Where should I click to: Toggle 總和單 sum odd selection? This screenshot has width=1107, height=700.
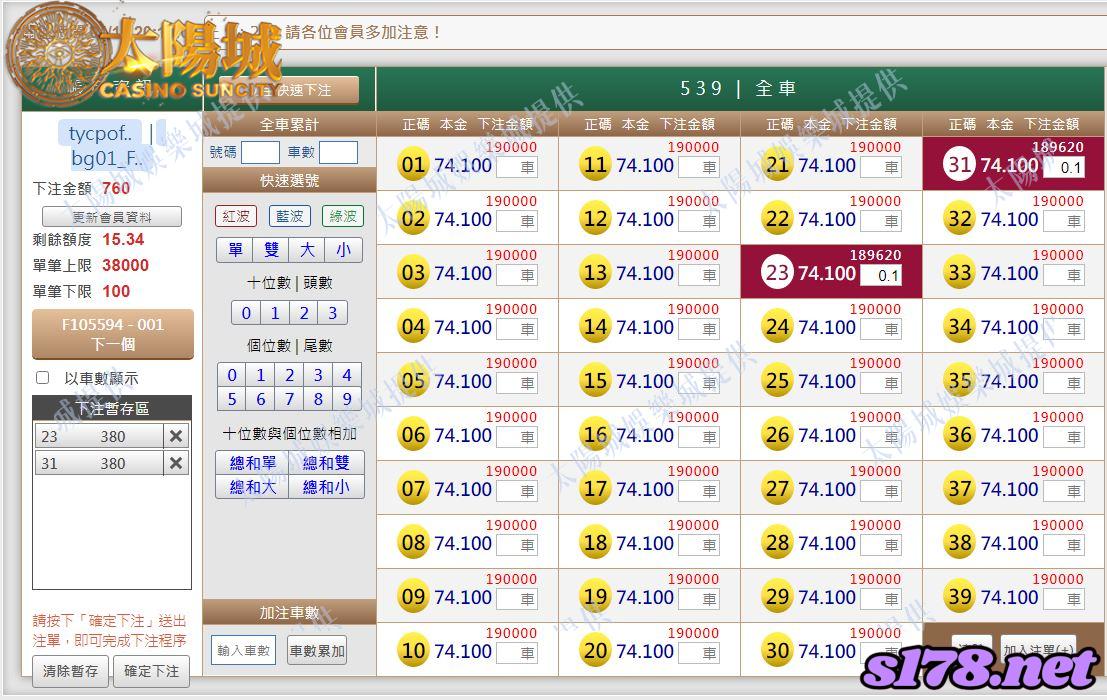tap(253, 463)
